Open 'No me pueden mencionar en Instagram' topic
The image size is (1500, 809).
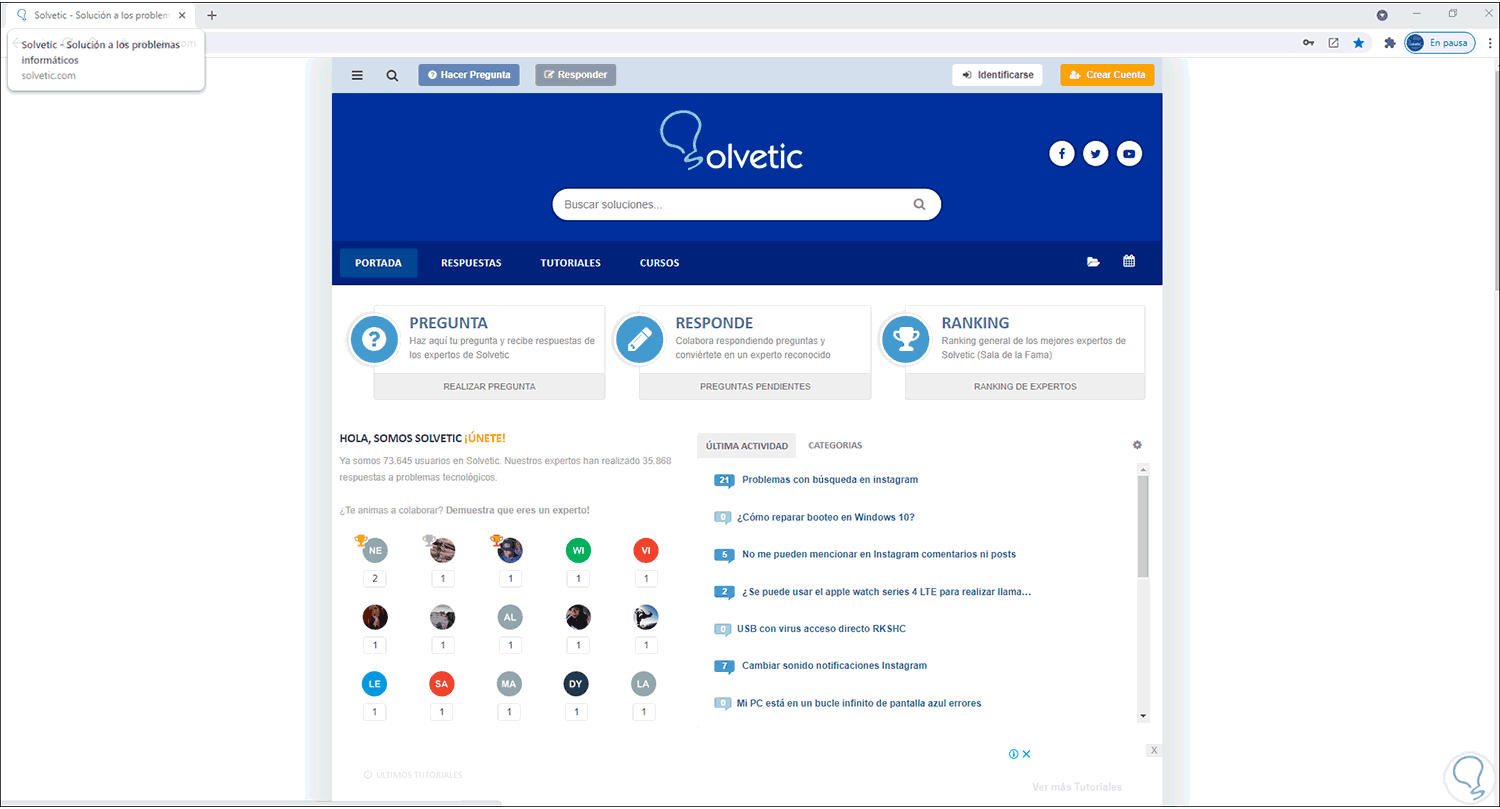879,554
